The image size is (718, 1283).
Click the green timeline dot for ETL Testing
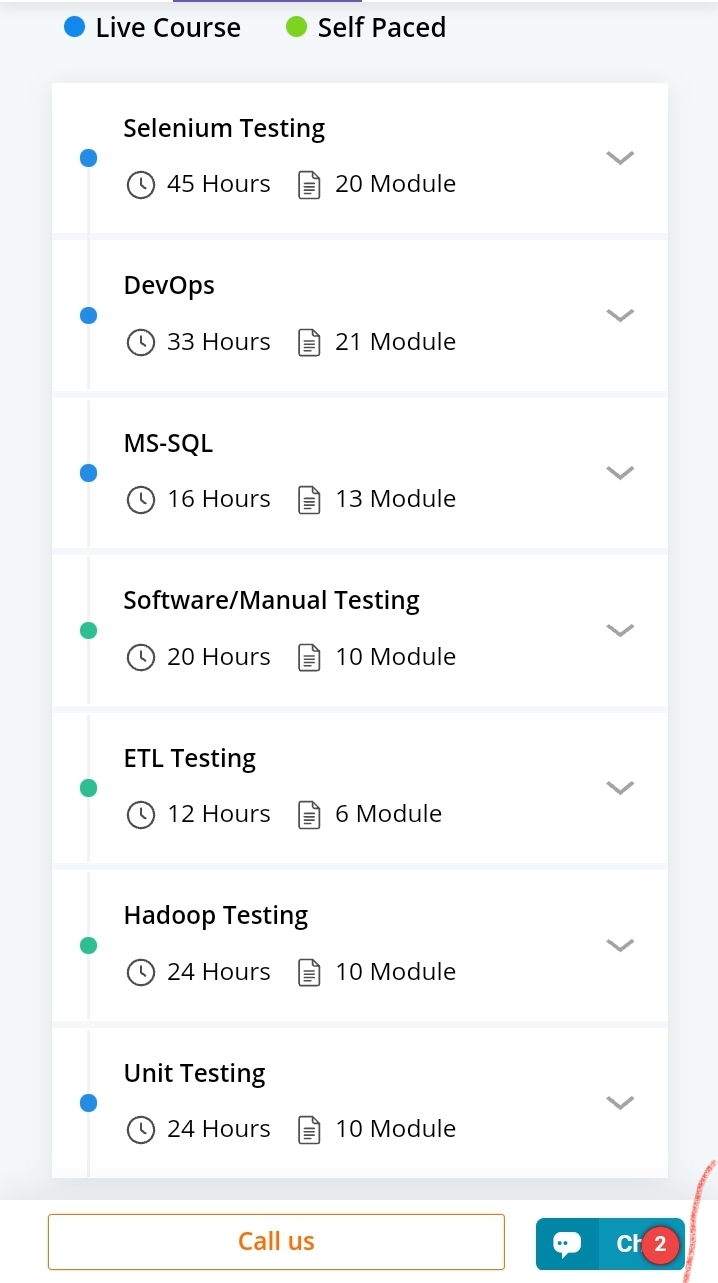pos(88,788)
